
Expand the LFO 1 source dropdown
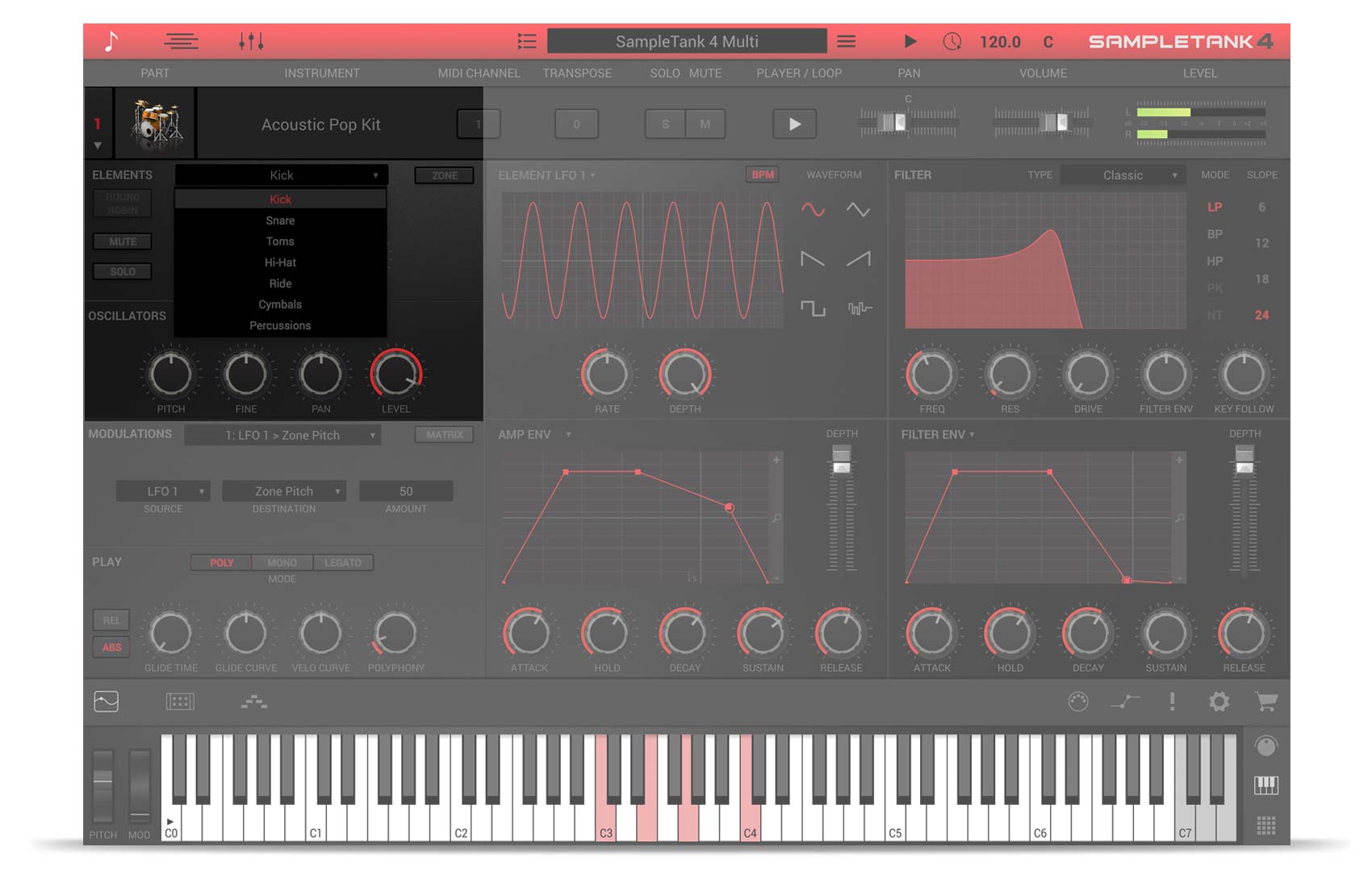tap(164, 491)
